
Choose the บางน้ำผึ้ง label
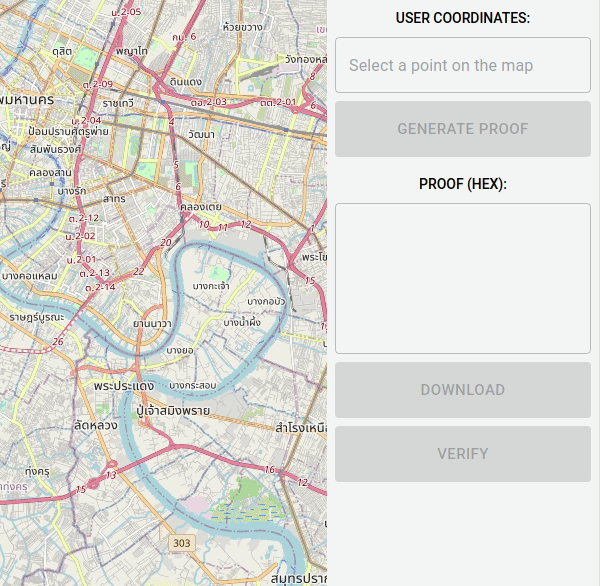click(242, 322)
